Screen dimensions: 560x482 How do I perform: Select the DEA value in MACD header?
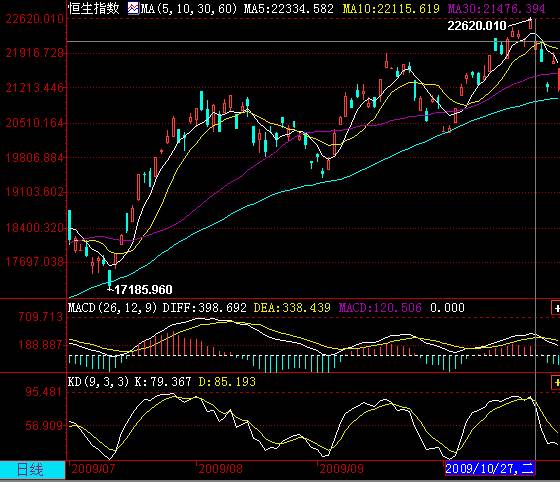pos(292,308)
